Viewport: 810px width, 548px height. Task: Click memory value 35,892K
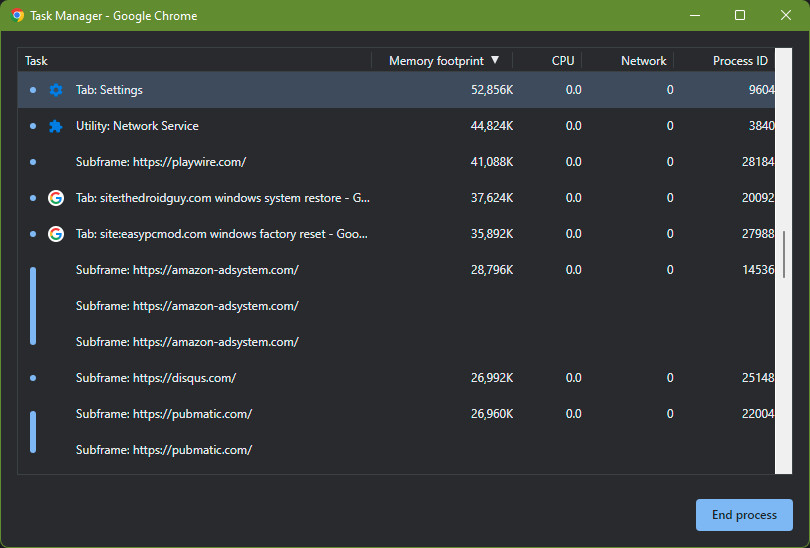(x=492, y=234)
